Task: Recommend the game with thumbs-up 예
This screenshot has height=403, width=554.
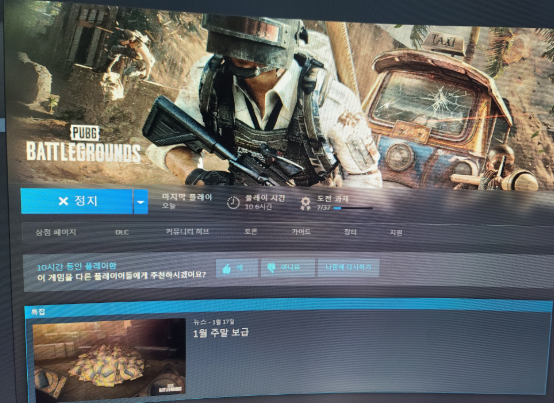Action: coord(237,268)
